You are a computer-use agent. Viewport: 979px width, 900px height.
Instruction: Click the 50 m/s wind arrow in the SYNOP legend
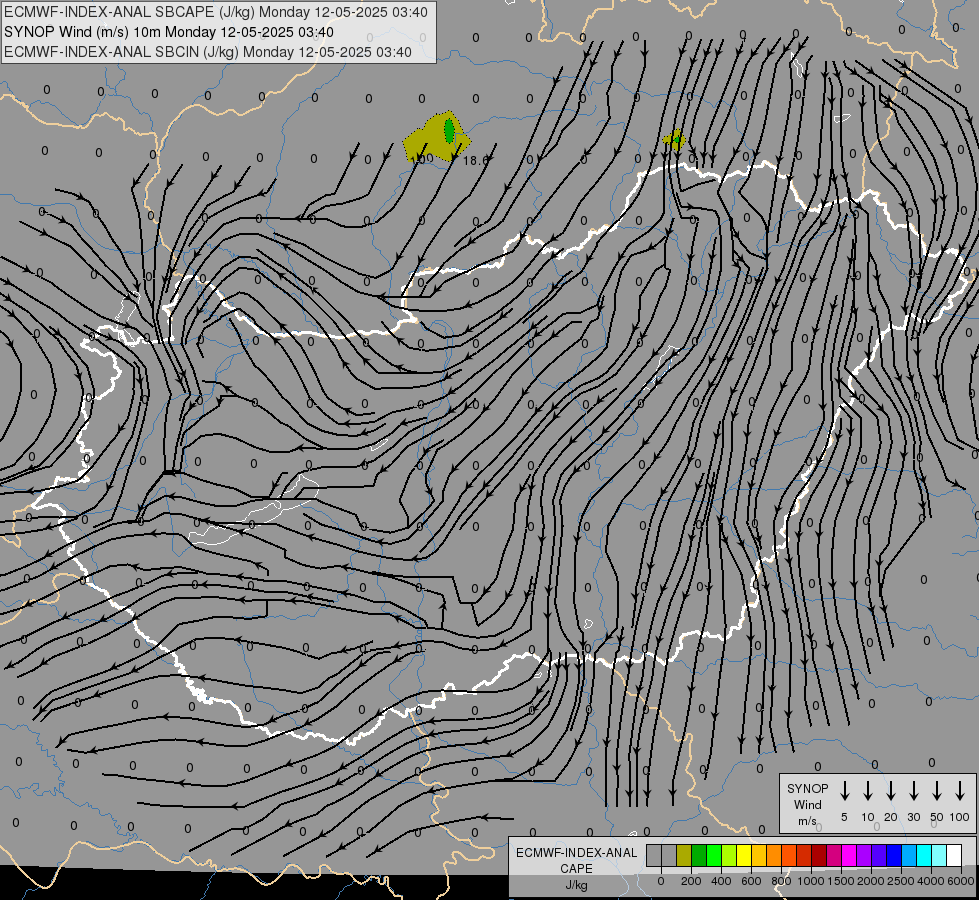(x=937, y=792)
